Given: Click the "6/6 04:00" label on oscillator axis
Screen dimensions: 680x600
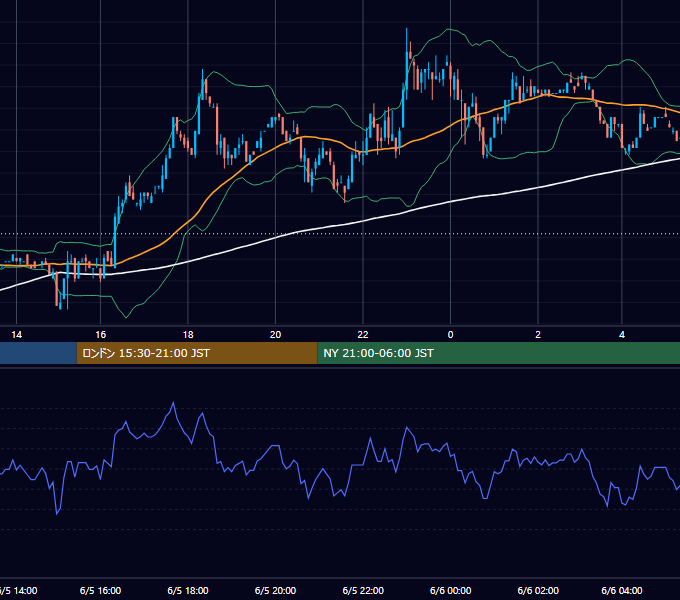Looking at the screenshot, I should click(x=622, y=590).
